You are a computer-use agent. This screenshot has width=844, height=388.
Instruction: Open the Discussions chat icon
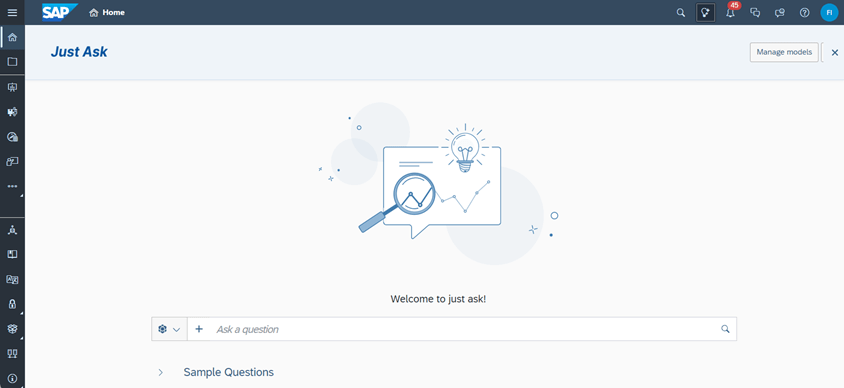pos(755,12)
